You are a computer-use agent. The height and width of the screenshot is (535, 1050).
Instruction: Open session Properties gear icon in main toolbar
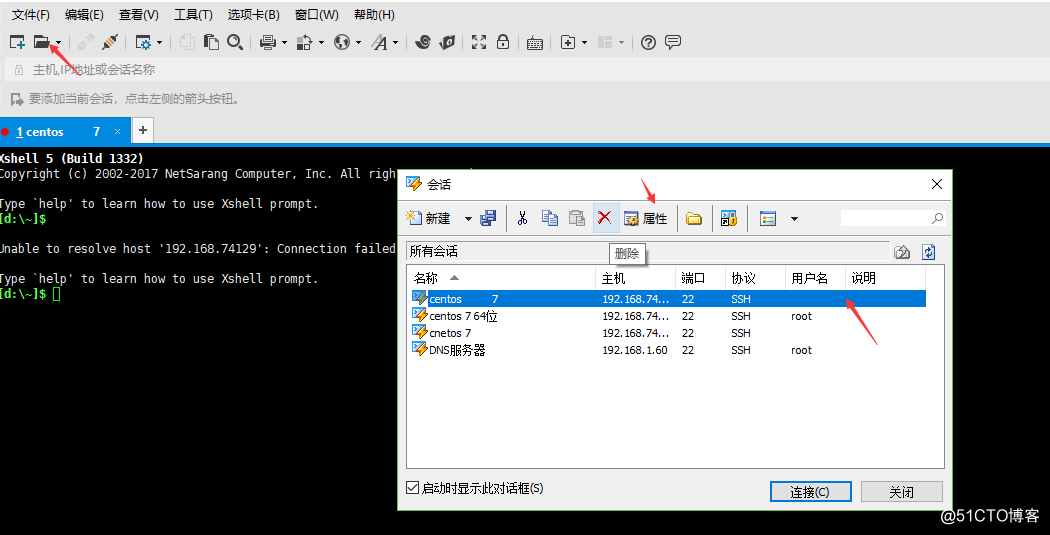(143, 42)
